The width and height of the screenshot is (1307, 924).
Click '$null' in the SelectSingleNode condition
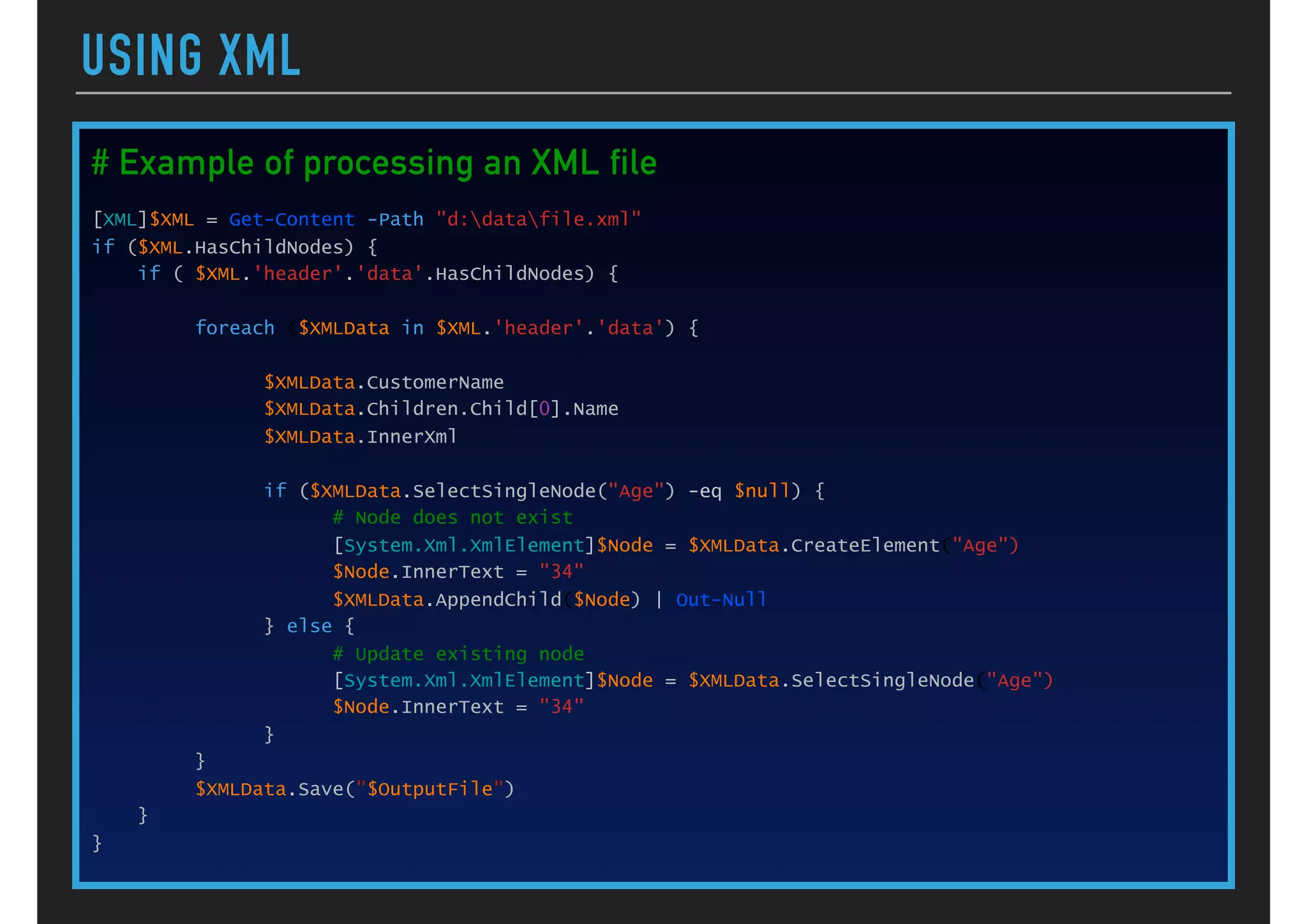tap(762, 491)
